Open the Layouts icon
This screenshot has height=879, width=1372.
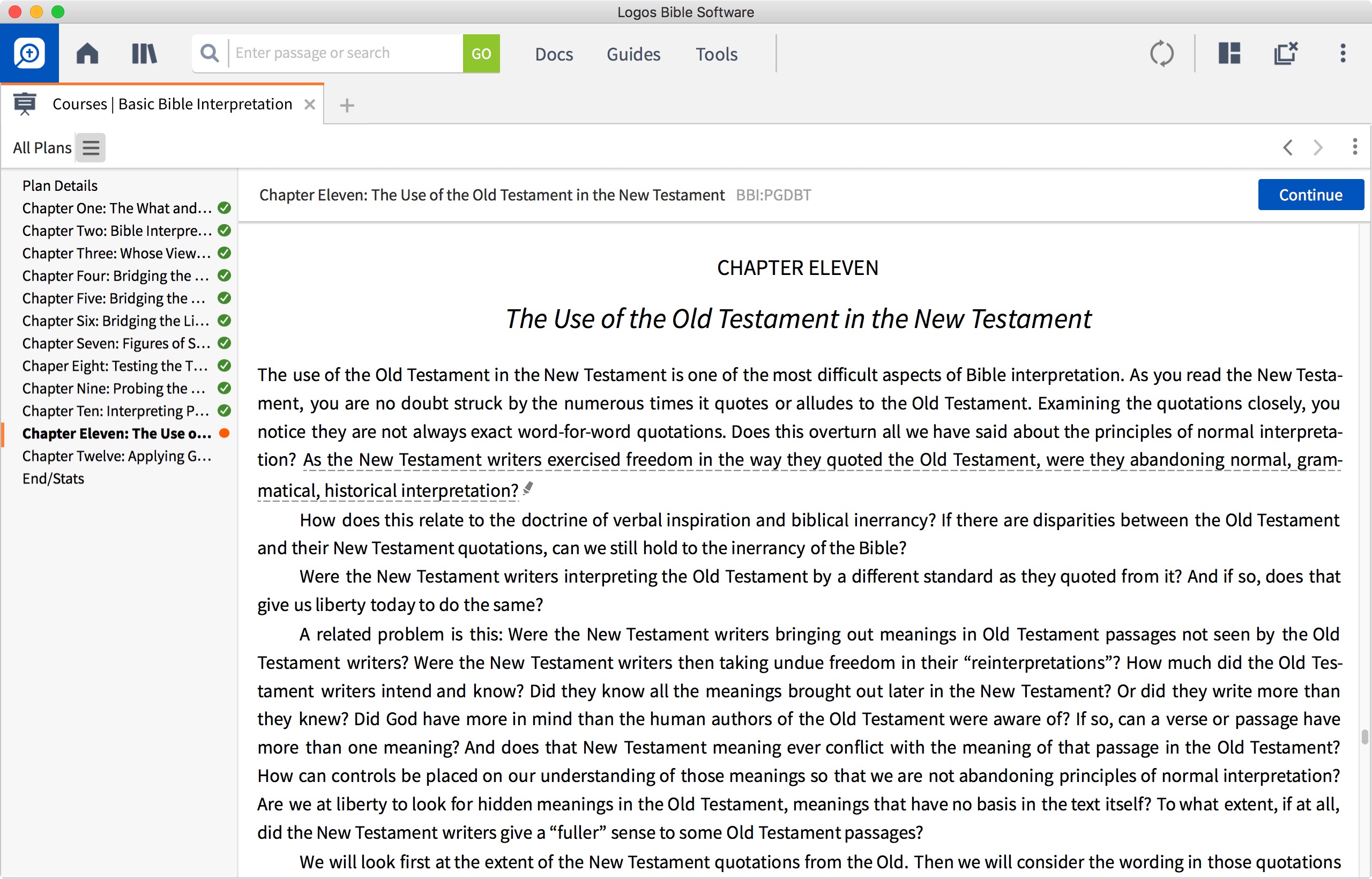pyautogui.click(x=1229, y=53)
